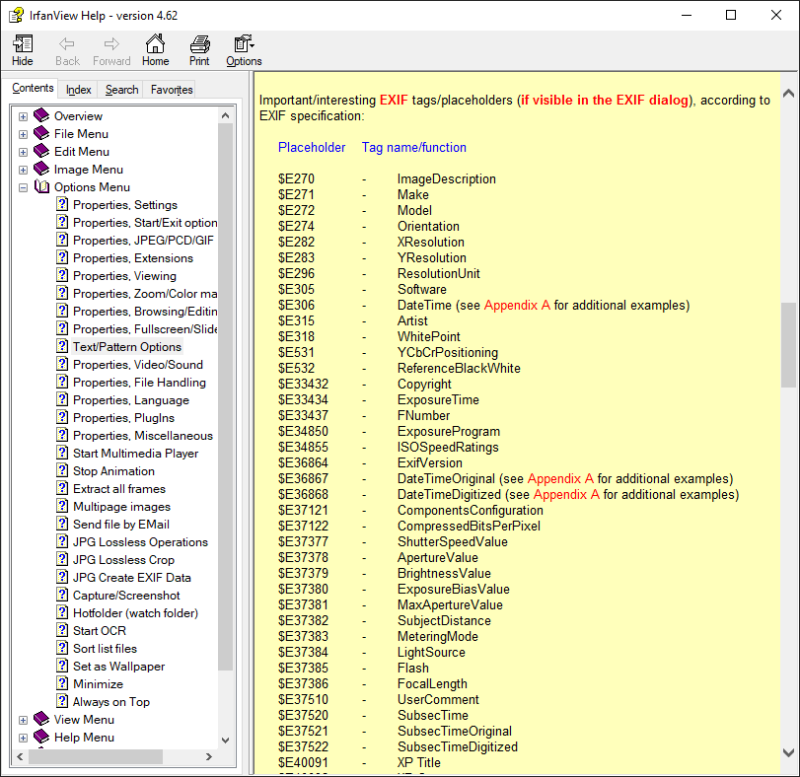This screenshot has height=777, width=800.
Task: Expand the File Menu tree node
Action: coord(23,134)
